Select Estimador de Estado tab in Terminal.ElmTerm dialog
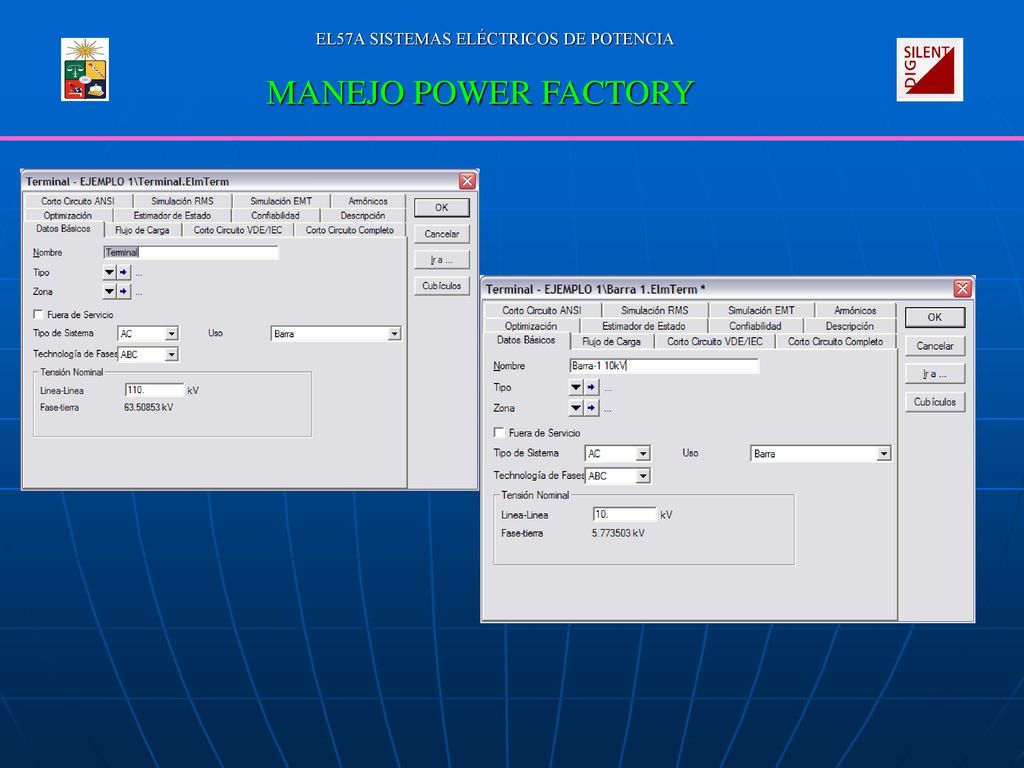Screen dimensions: 1024x768 tap(172, 216)
